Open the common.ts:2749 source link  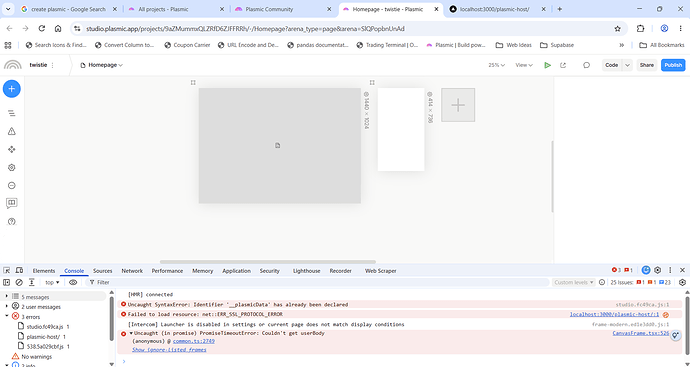point(194,341)
